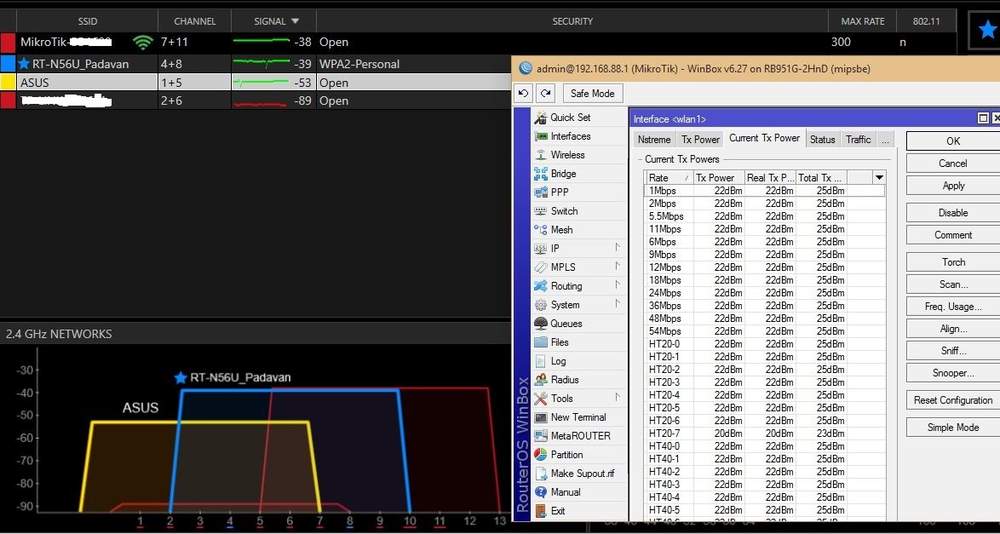Click the IP menu icon
The image size is (1000, 534).
541,248
